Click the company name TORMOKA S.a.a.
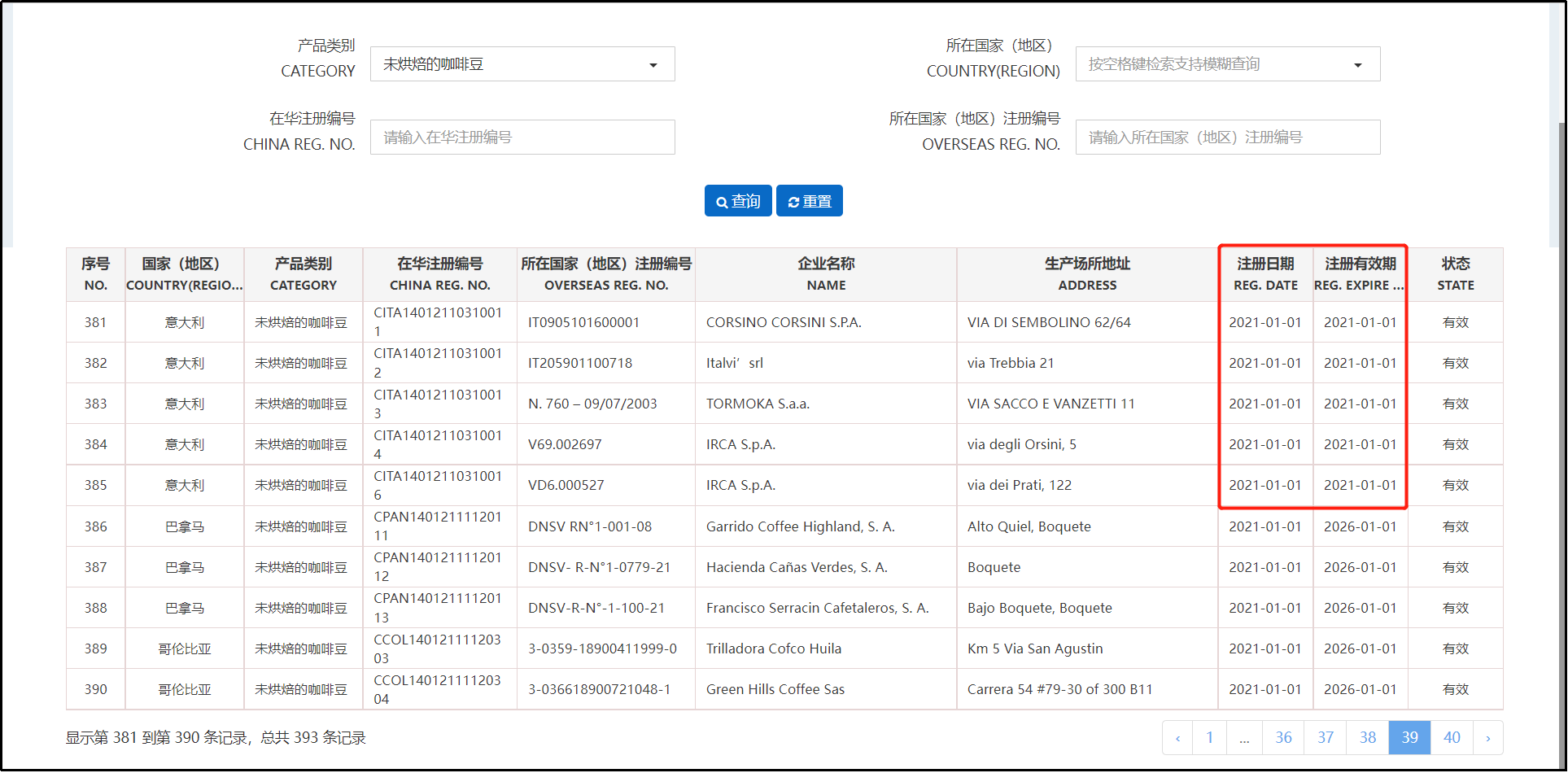The height and width of the screenshot is (773, 1568). coord(758,404)
